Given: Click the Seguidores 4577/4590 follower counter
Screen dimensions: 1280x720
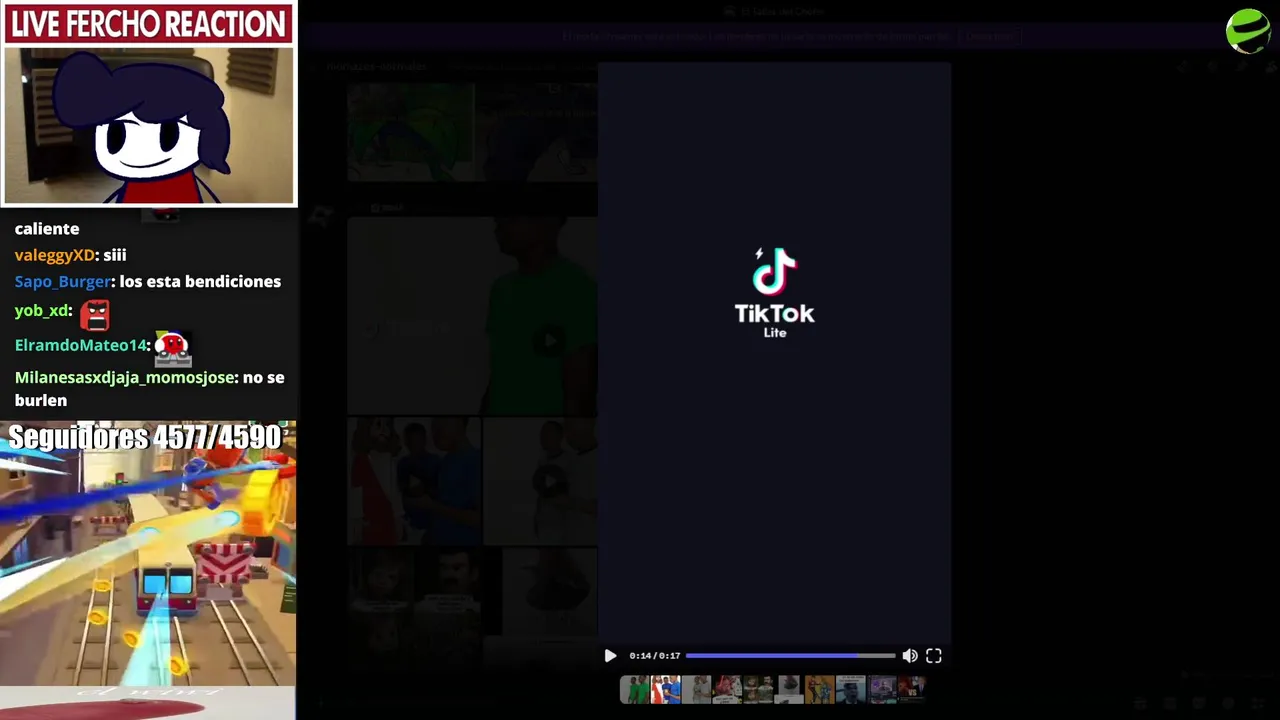Looking at the screenshot, I should point(145,437).
